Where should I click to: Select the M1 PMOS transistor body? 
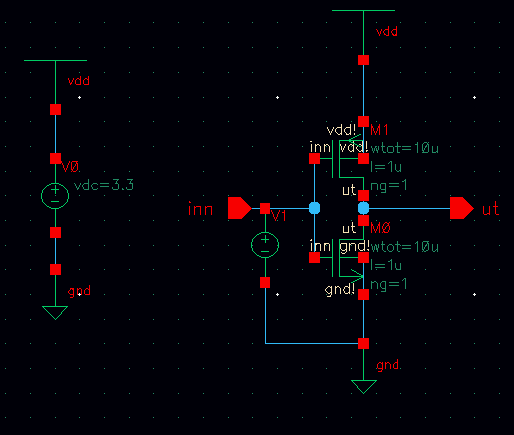(x=348, y=159)
